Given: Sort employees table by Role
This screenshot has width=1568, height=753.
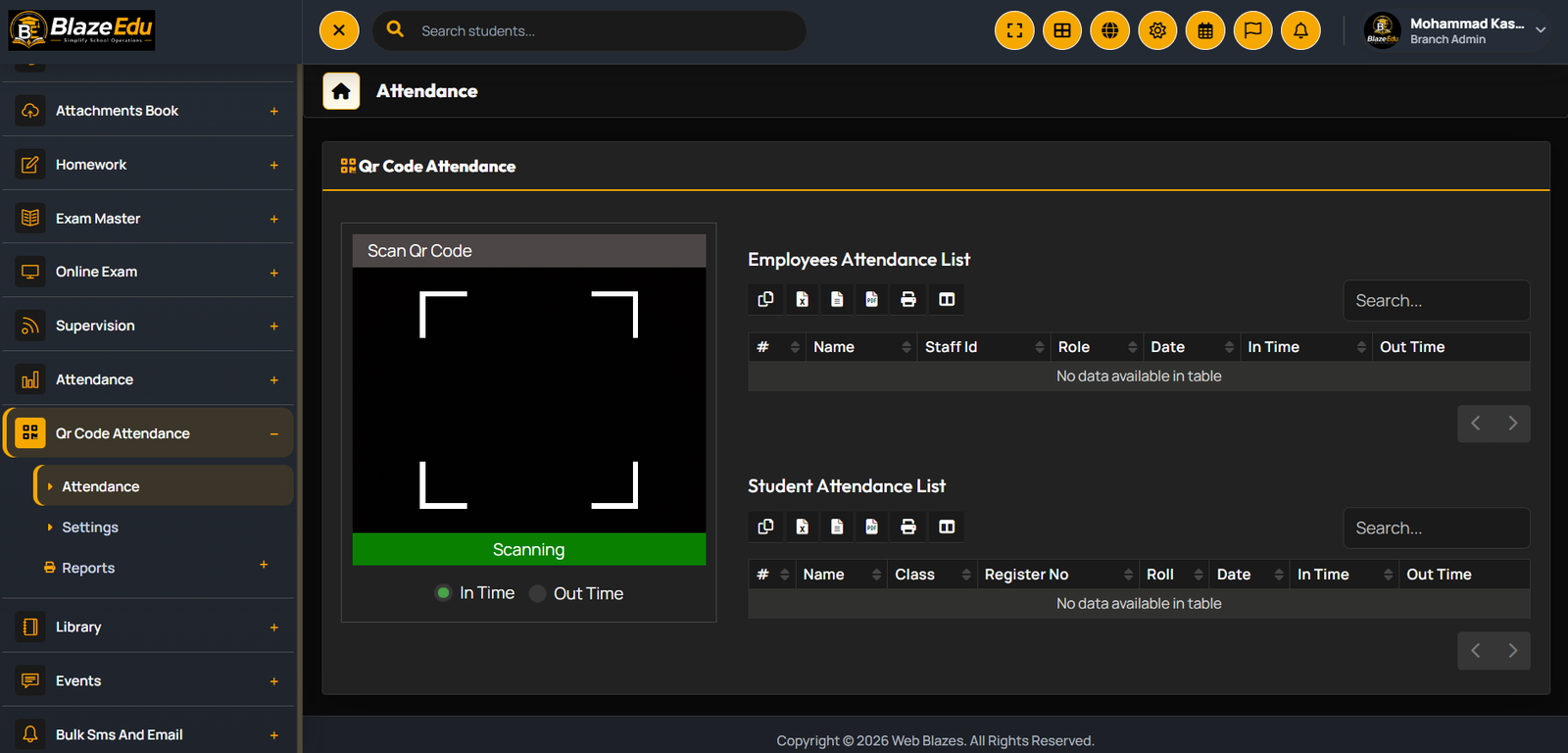Looking at the screenshot, I should (x=1096, y=347).
